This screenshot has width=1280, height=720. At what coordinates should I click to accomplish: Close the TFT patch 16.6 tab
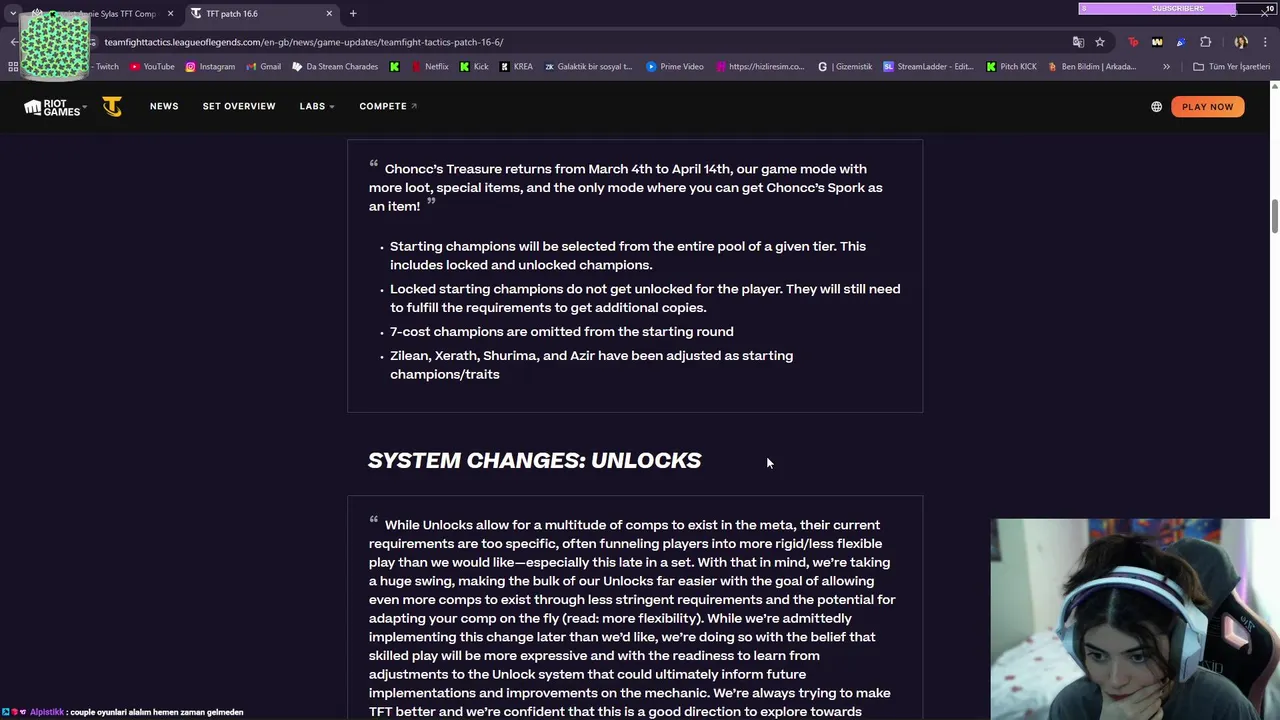pos(329,14)
